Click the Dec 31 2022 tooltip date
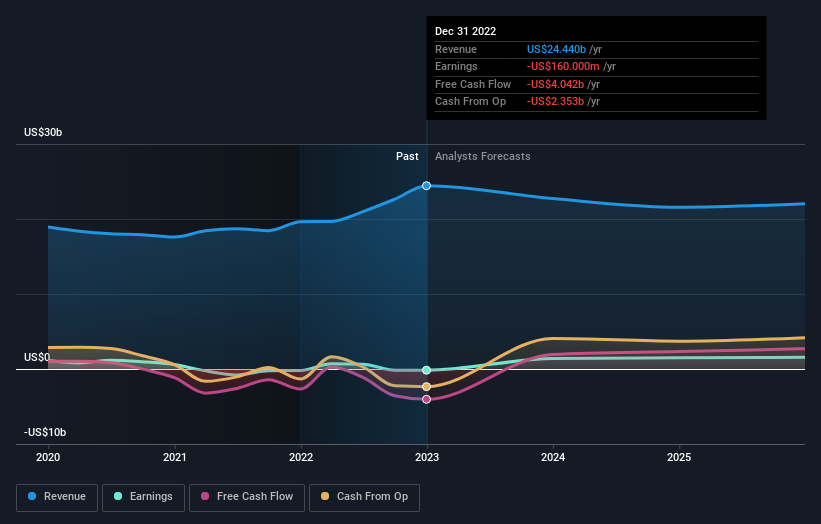 click(x=465, y=32)
